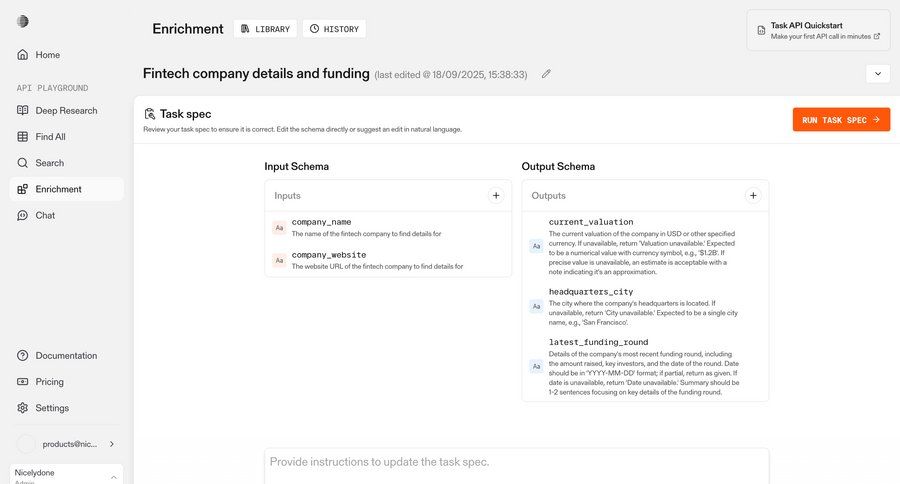Expand the products account menu chevron
This screenshot has width=900, height=484.
(x=112, y=443)
